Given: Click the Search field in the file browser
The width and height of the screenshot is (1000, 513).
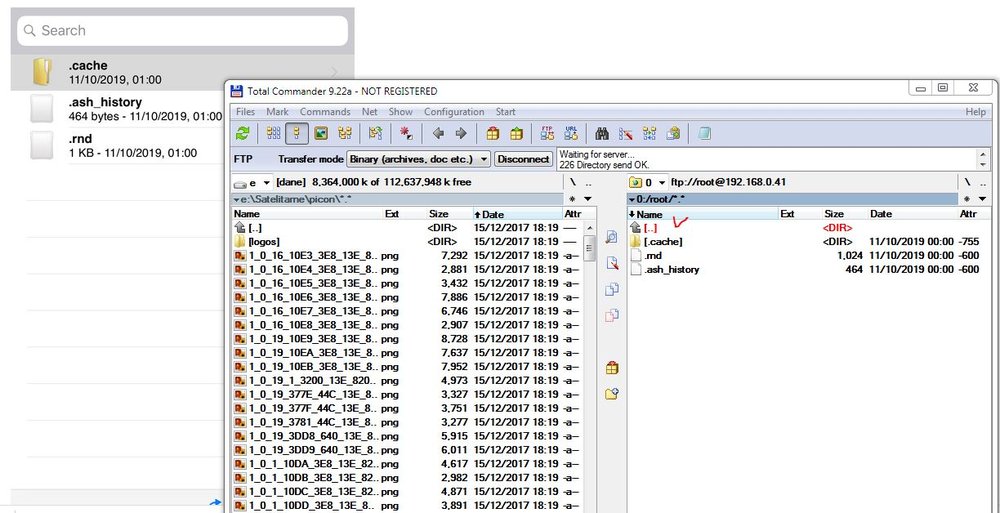Looking at the screenshot, I should (182, 31).
